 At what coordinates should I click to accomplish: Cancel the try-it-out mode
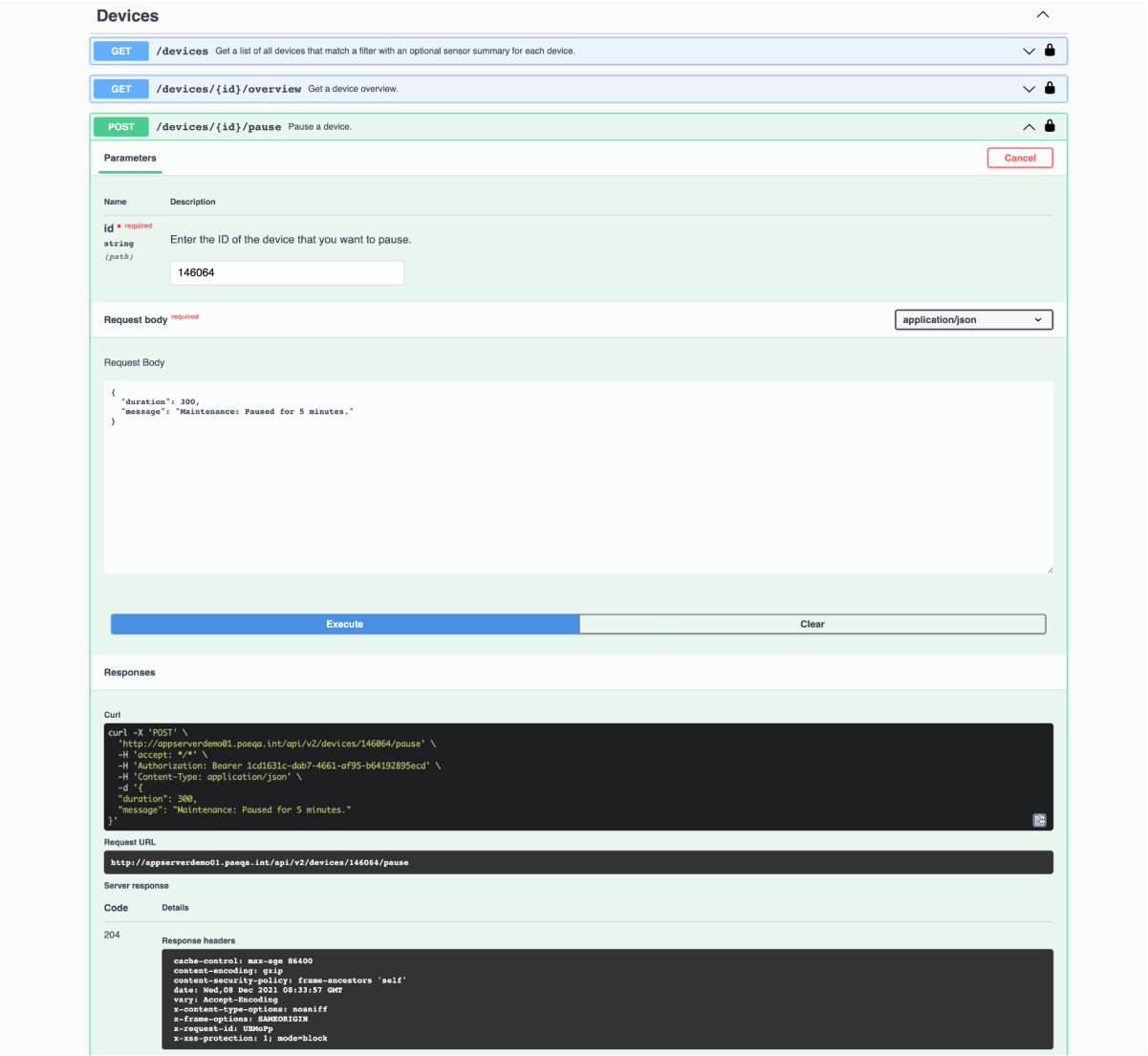point(1019,158)
